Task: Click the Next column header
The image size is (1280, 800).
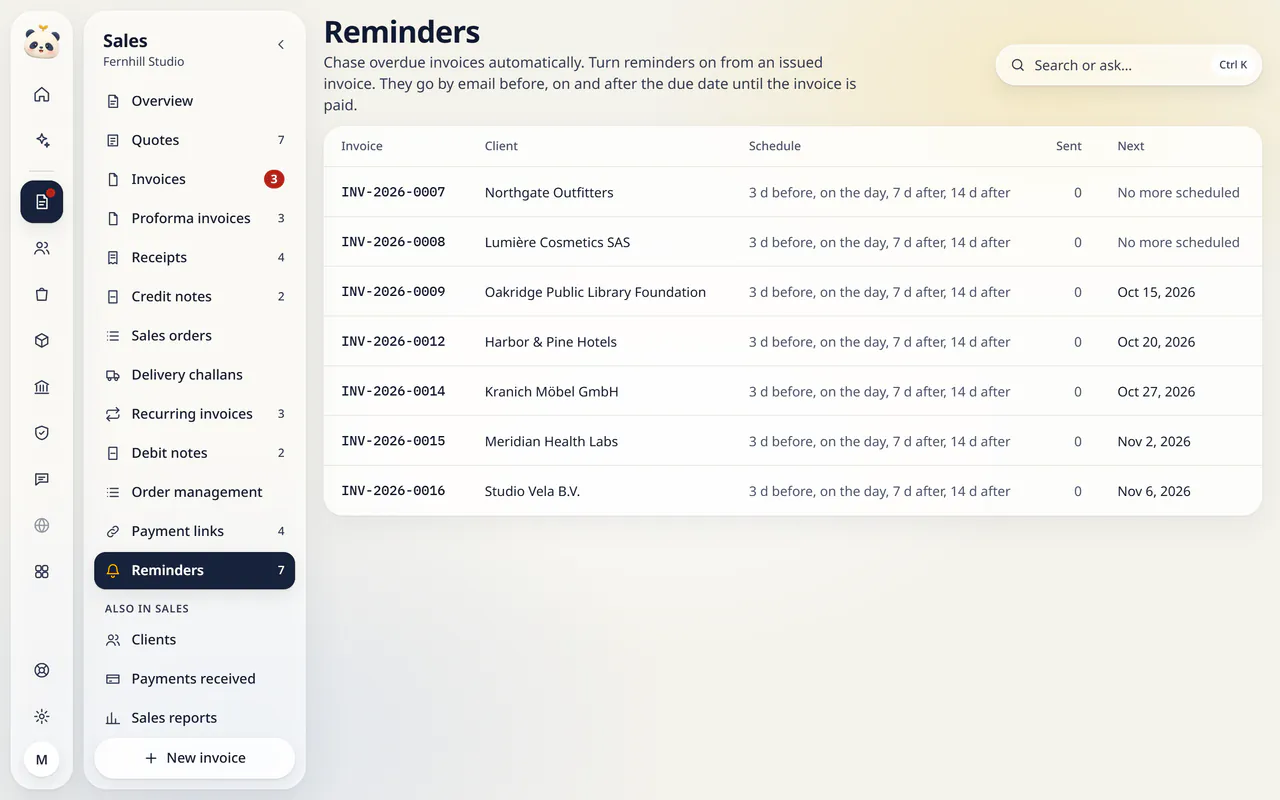Action: [1131, 146]
